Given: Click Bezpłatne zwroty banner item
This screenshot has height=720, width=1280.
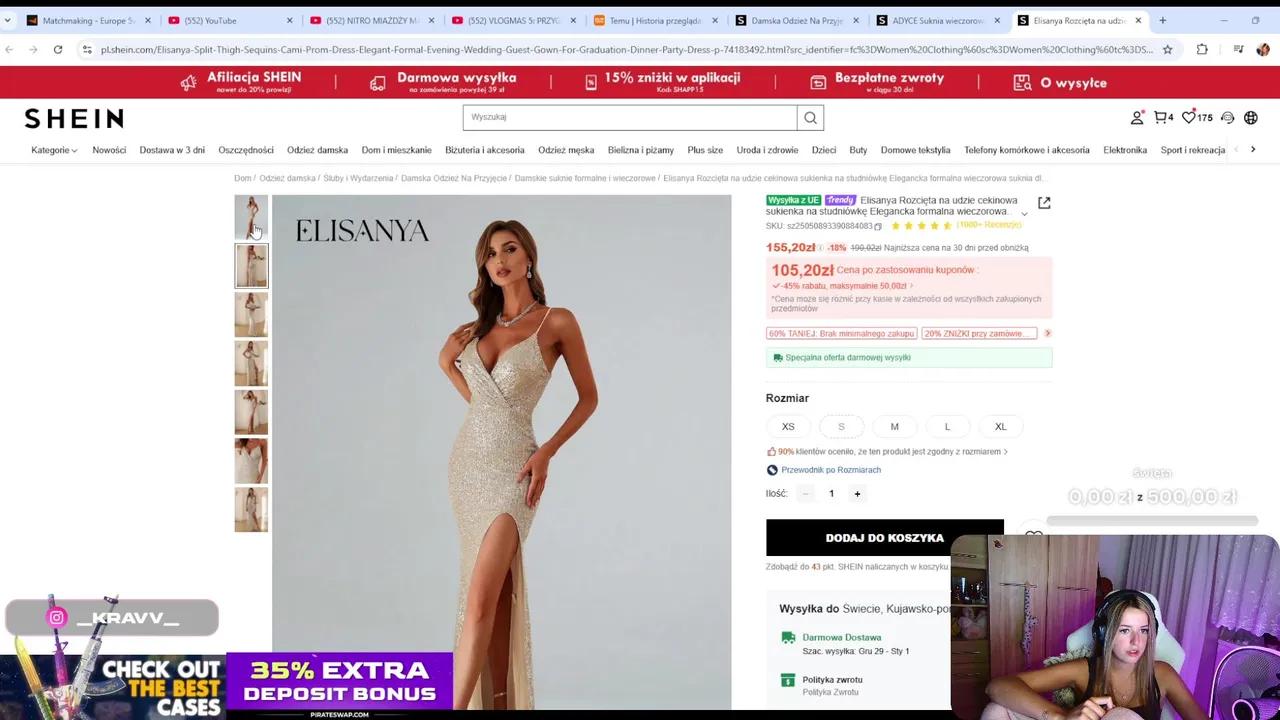Looking at the screenshot, I should [877, 82].
